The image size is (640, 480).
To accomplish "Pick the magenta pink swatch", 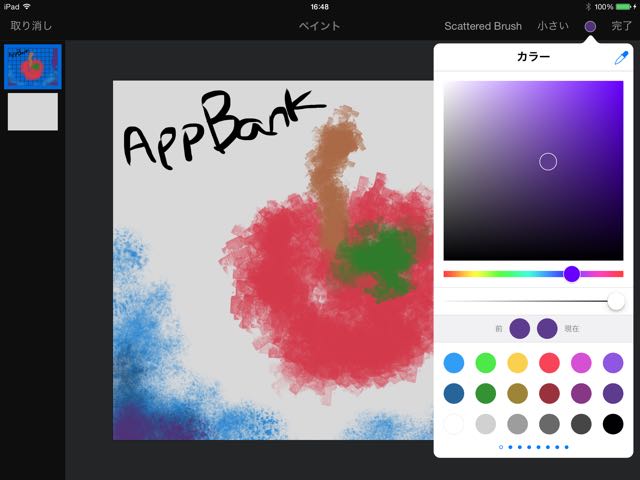I will click(x=581, y=363).
